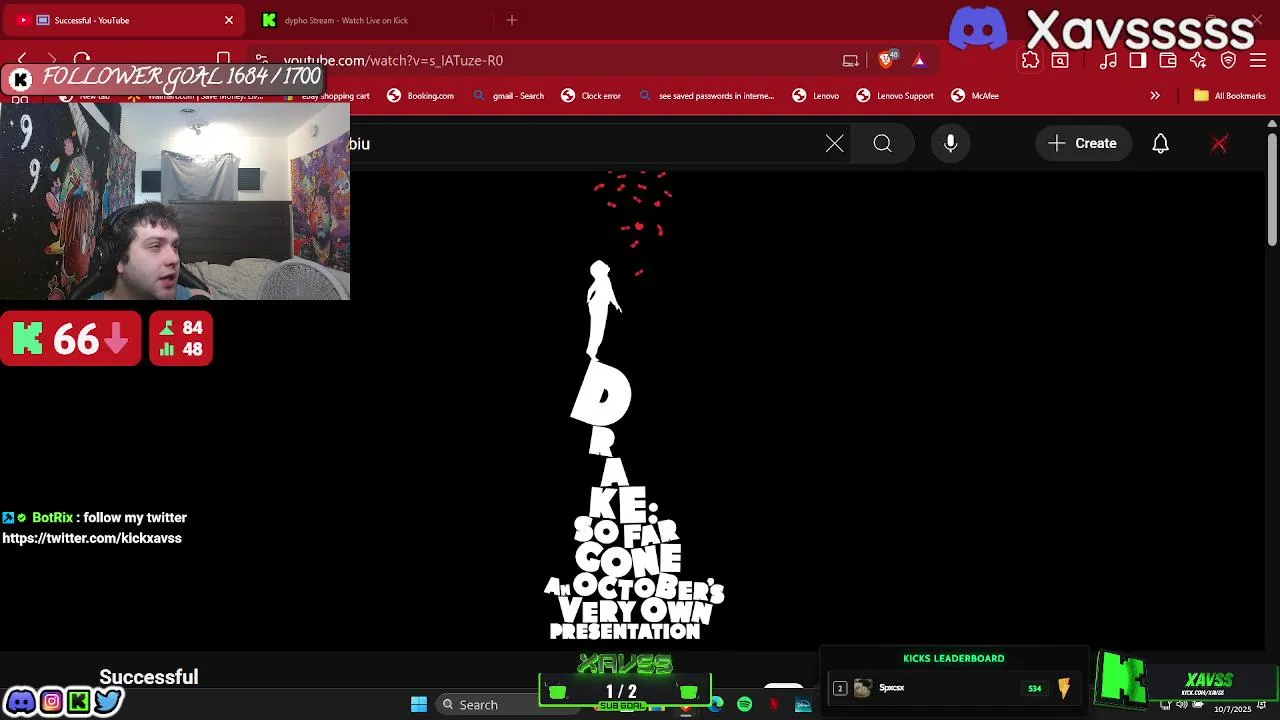This screenshot has height=720, width=1280.
Task: Click the Instagram icon in the overlay
Action: (51, 702)
